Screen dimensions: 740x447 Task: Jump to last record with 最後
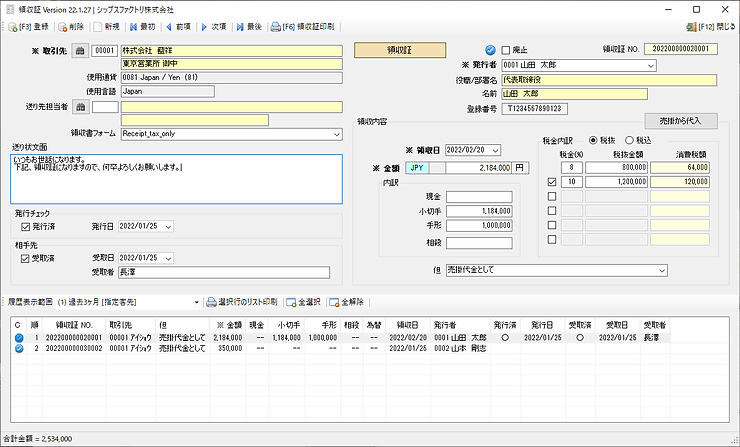tap(249, 27)
